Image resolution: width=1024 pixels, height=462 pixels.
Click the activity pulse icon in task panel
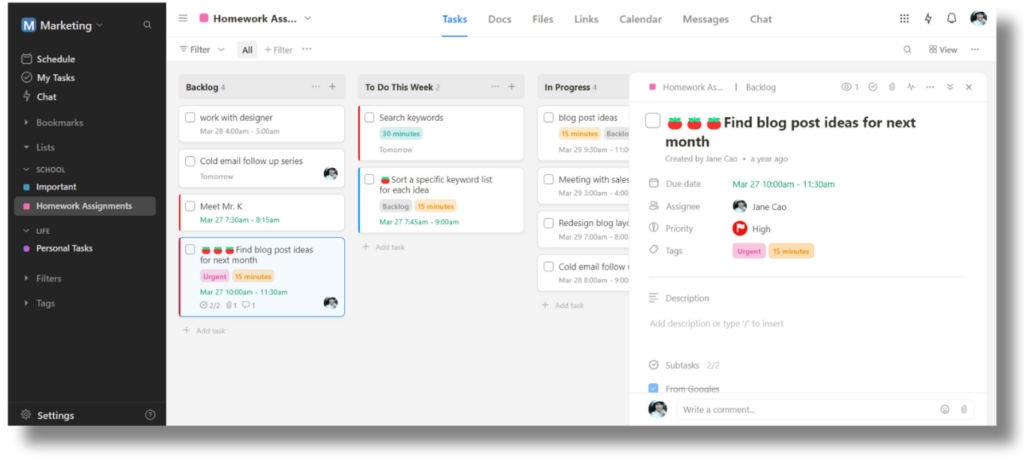click(911, 87)
